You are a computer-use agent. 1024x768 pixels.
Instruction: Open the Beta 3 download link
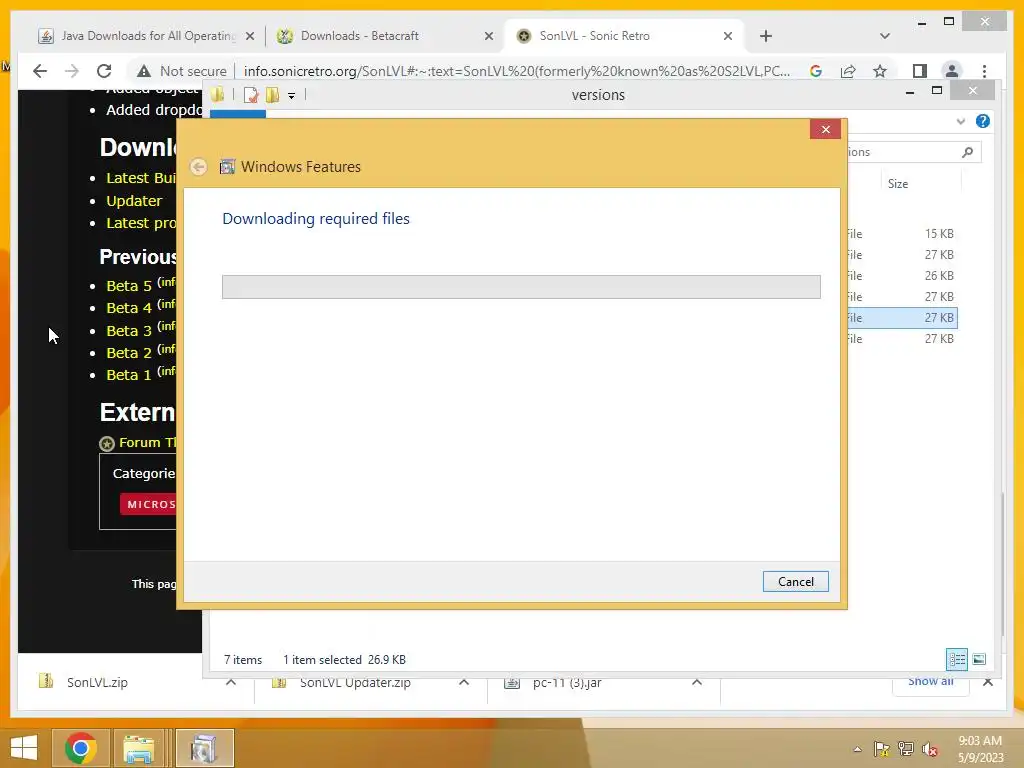click(129, 330)
